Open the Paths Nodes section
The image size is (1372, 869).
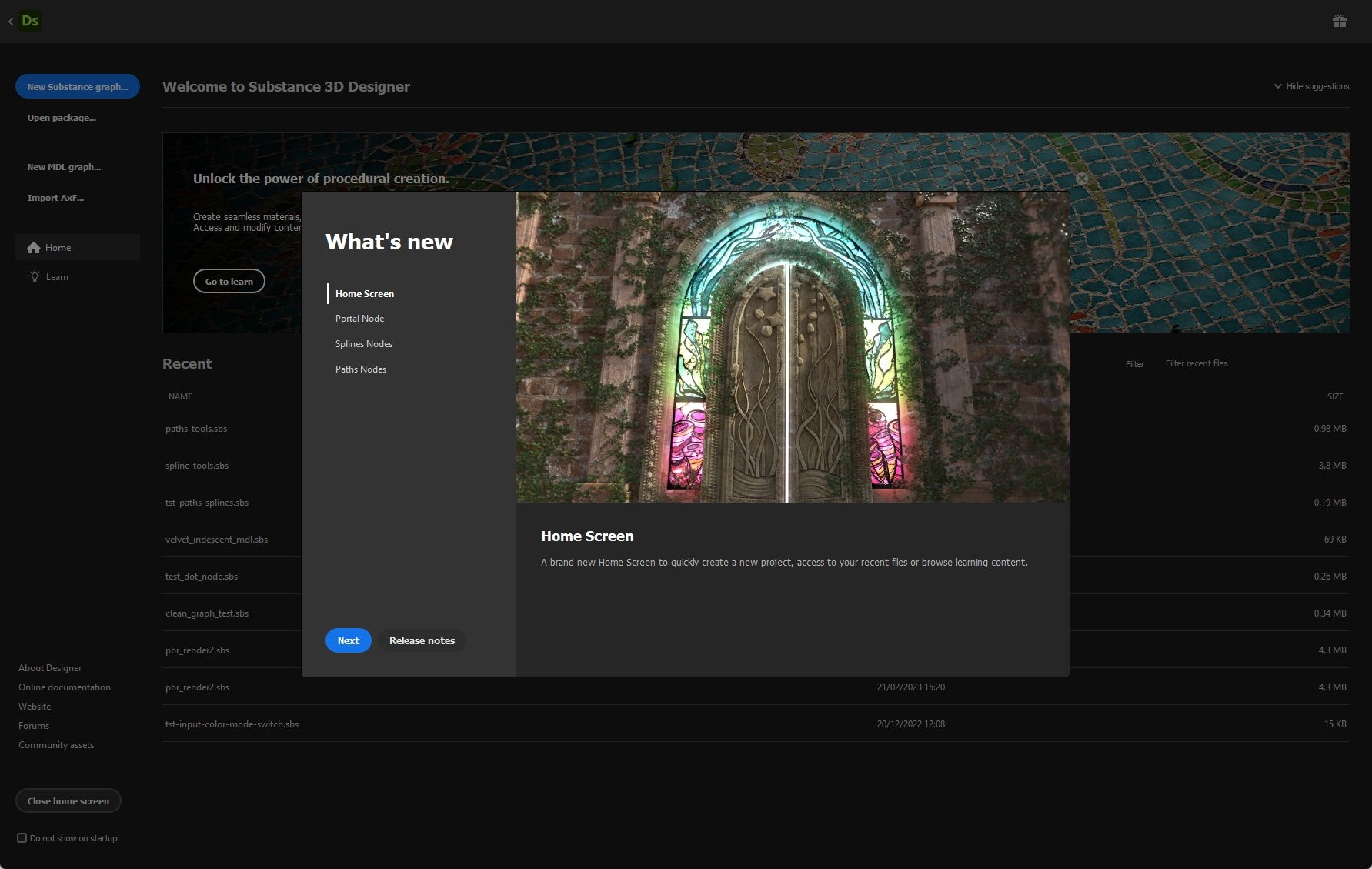coord(360,369)
